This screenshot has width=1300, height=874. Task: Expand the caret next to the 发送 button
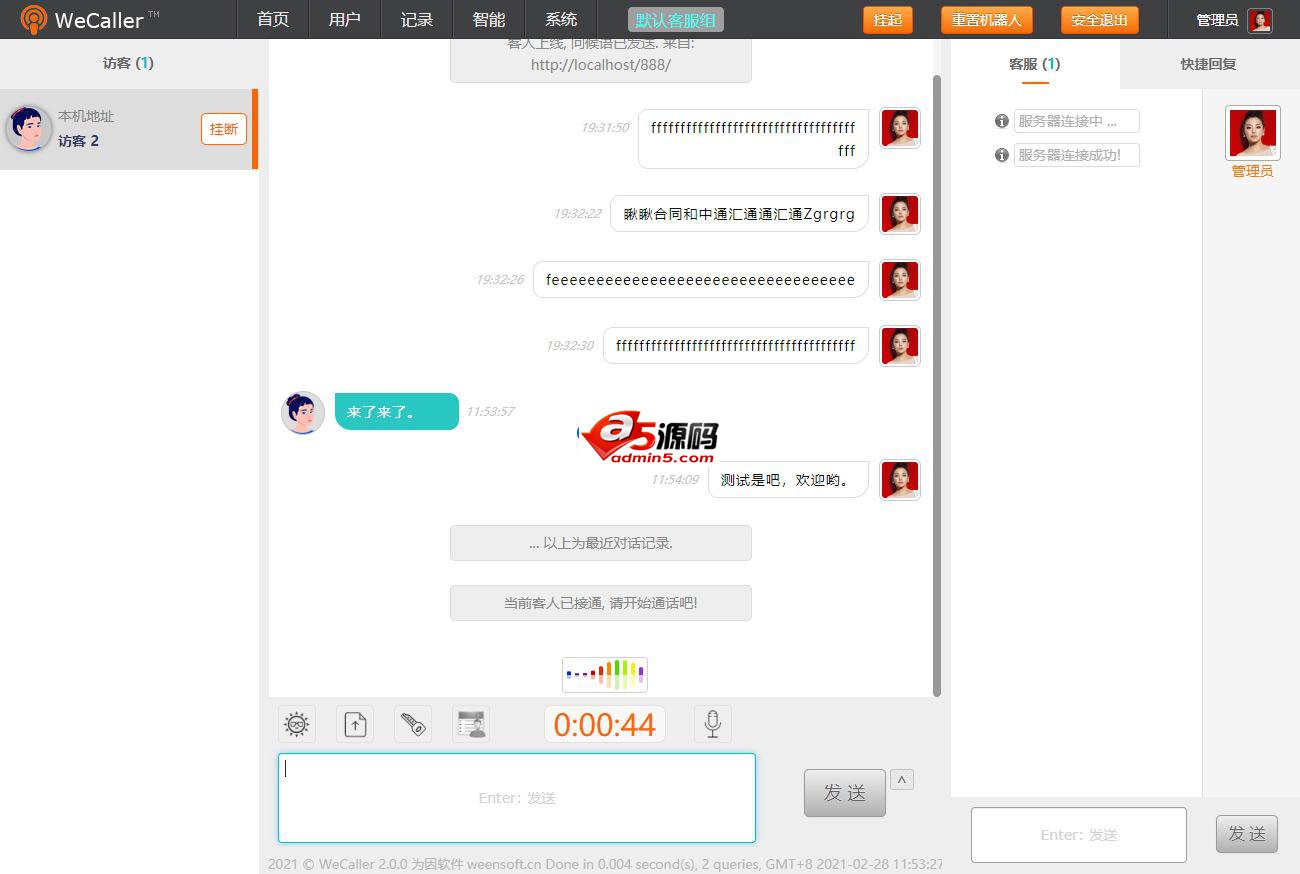point(901,779)
